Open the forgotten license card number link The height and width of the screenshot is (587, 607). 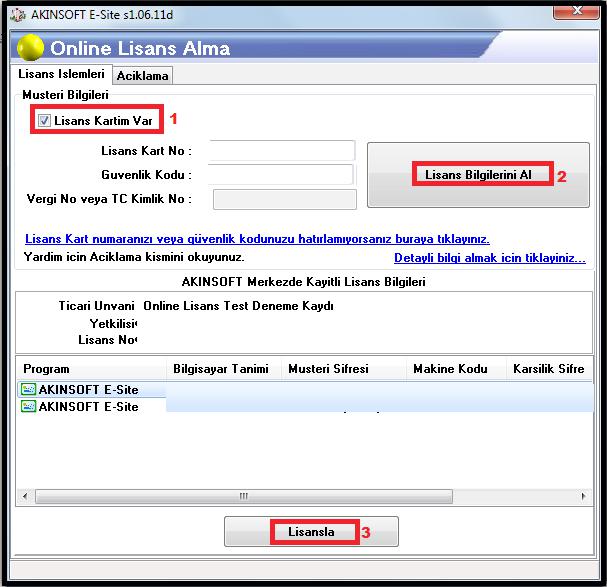pos(257,239)
